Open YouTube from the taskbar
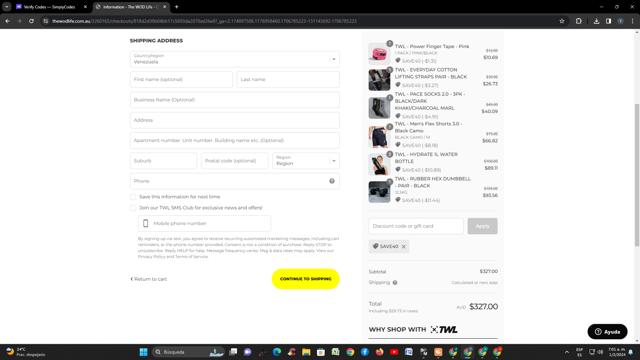The width and height of the screenshot is (640, 360). click(394, 352)
